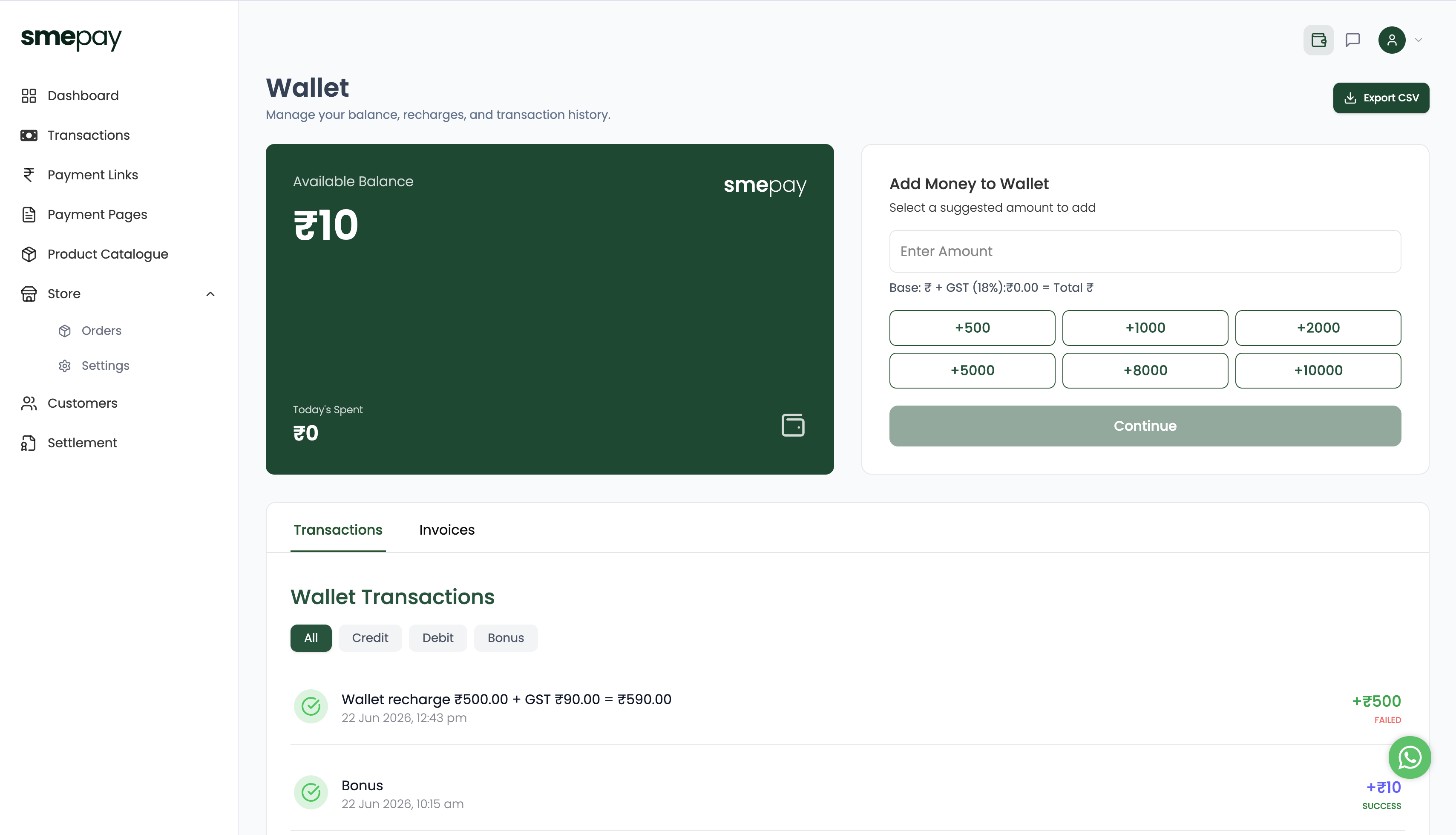Expand the profile dropdown chevron
The width and height of the screenshot is (1456, 835).
1418,40
